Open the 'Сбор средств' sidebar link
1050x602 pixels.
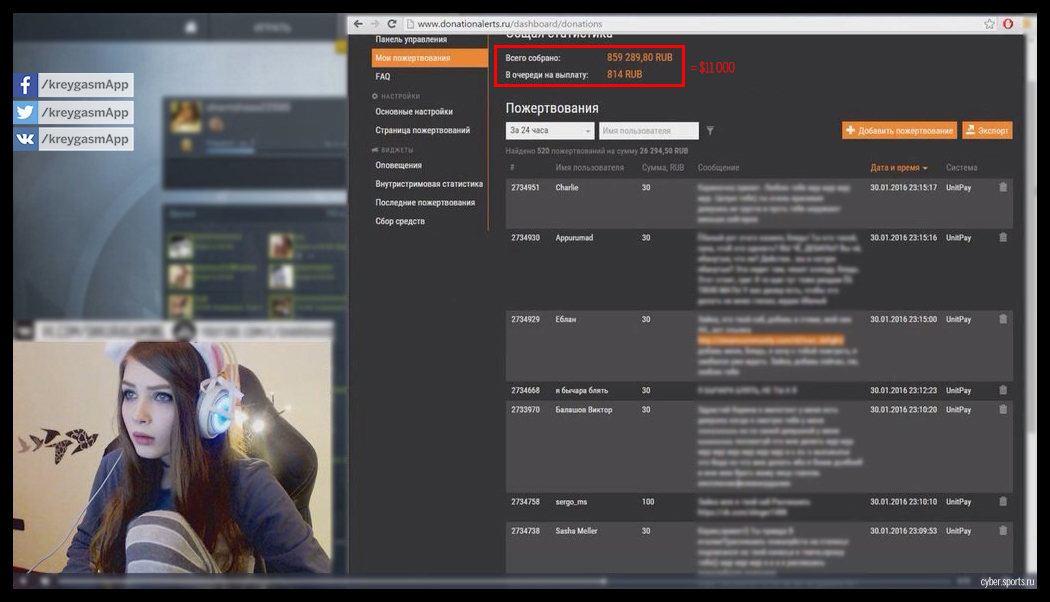[x=400, y=221]
